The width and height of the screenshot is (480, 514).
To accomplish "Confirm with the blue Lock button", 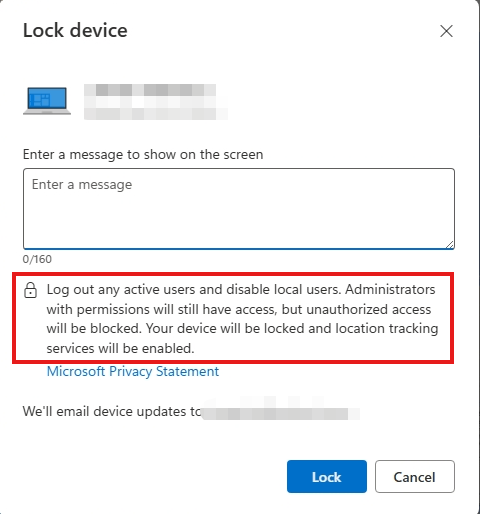I will click(x=327, y=476).
